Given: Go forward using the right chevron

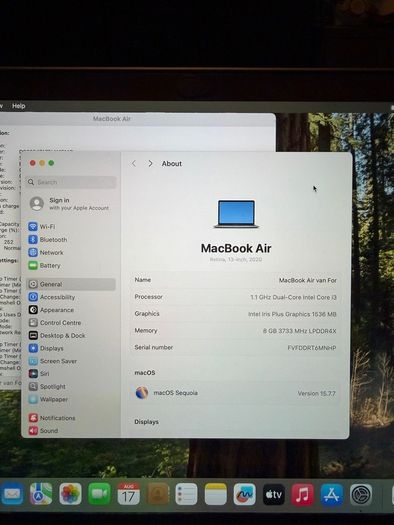Looking at the screenshot, I should pyautogui.click(x=150, y=163).
